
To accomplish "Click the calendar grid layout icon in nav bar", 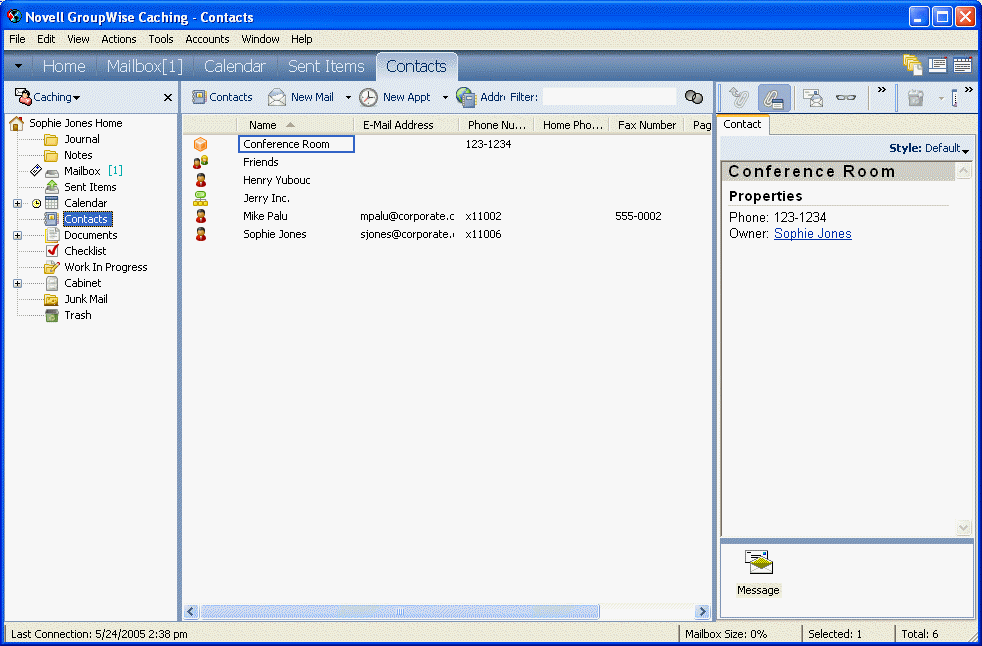I will [x=962, y=65].
